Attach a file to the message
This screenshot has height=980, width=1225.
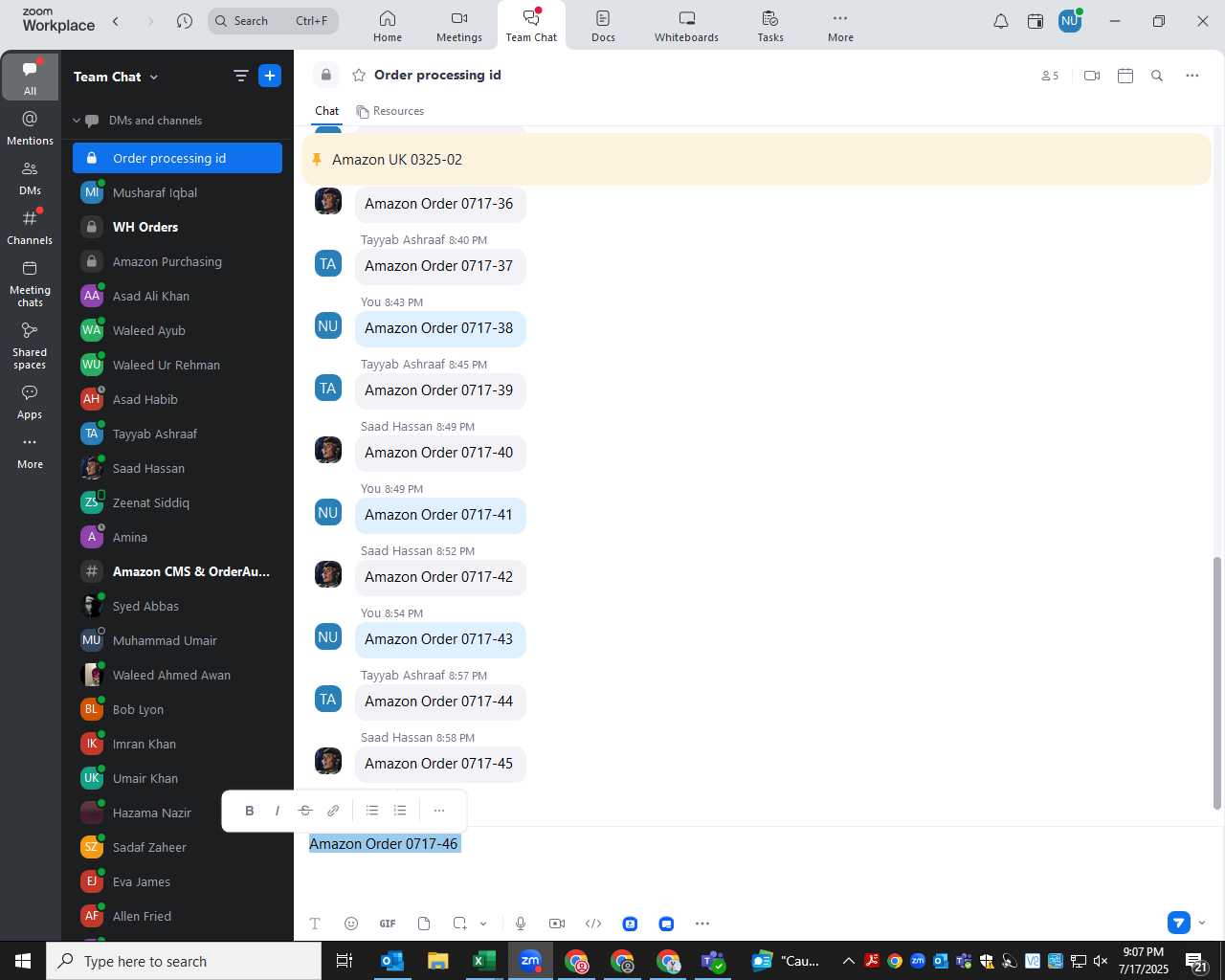[x=424, y=924]
